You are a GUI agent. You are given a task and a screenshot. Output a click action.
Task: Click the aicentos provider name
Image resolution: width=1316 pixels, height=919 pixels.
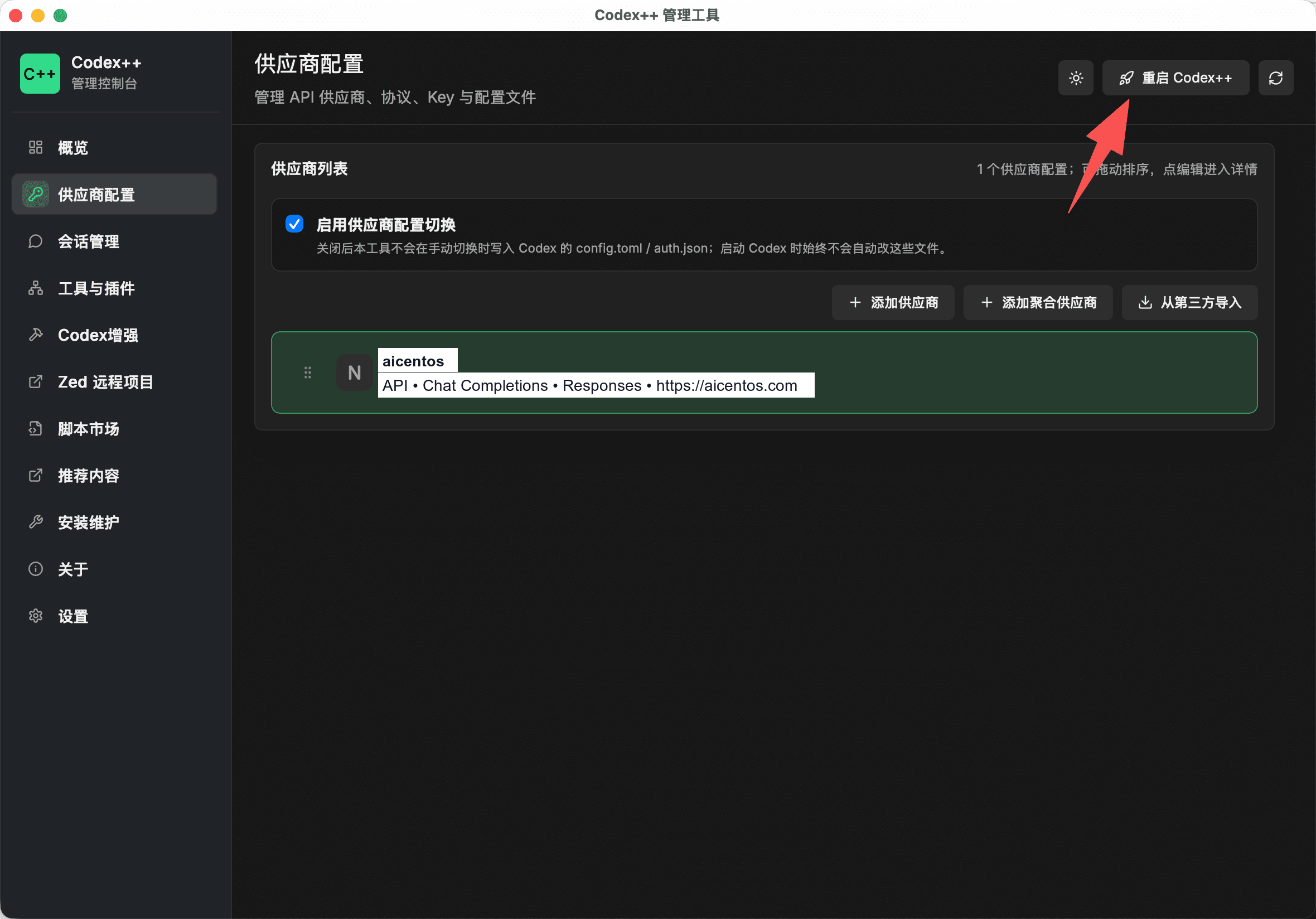(x=413, y=361)
